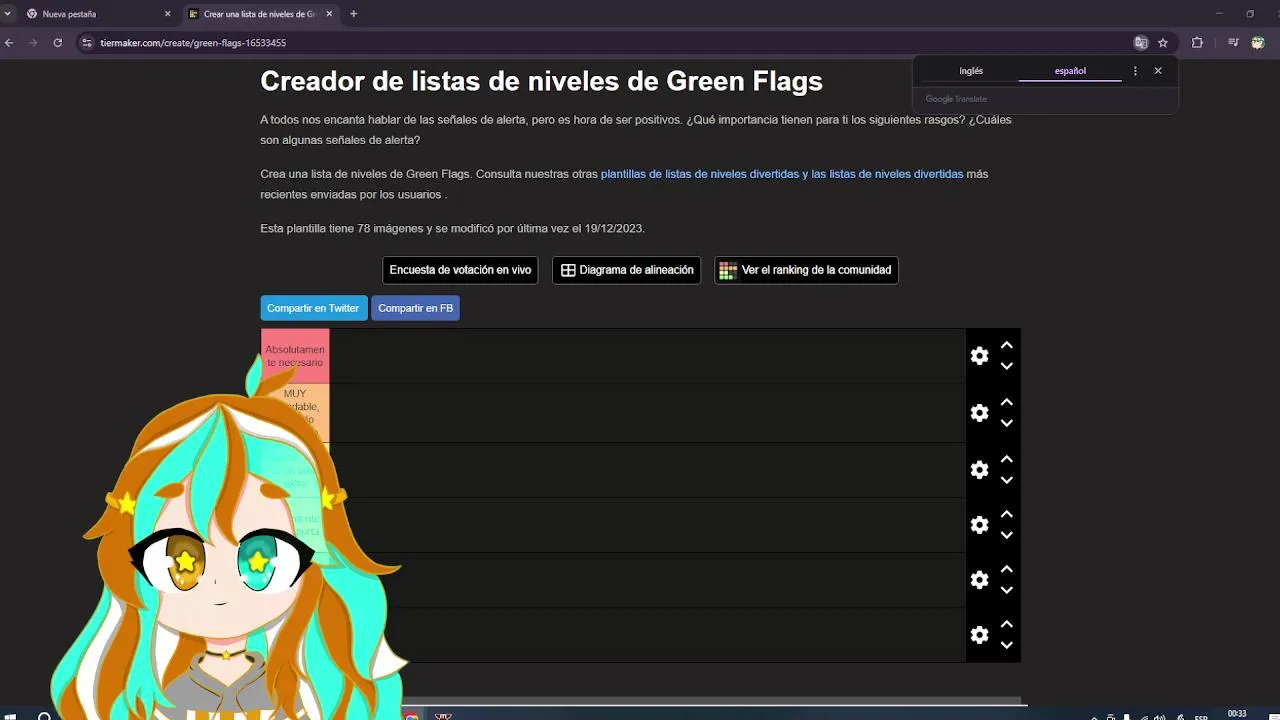
Task: Open the Chrome extensions puzzle icon
Action: pos(1197,43)
